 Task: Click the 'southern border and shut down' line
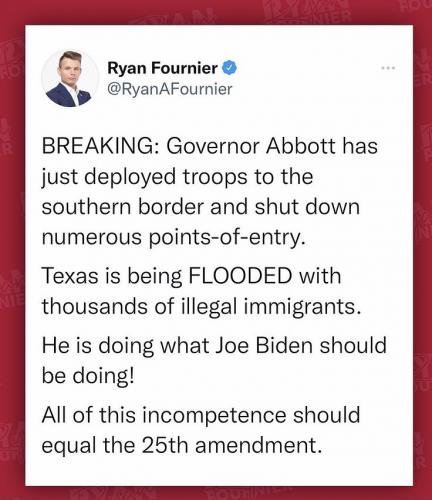(201, 207)
